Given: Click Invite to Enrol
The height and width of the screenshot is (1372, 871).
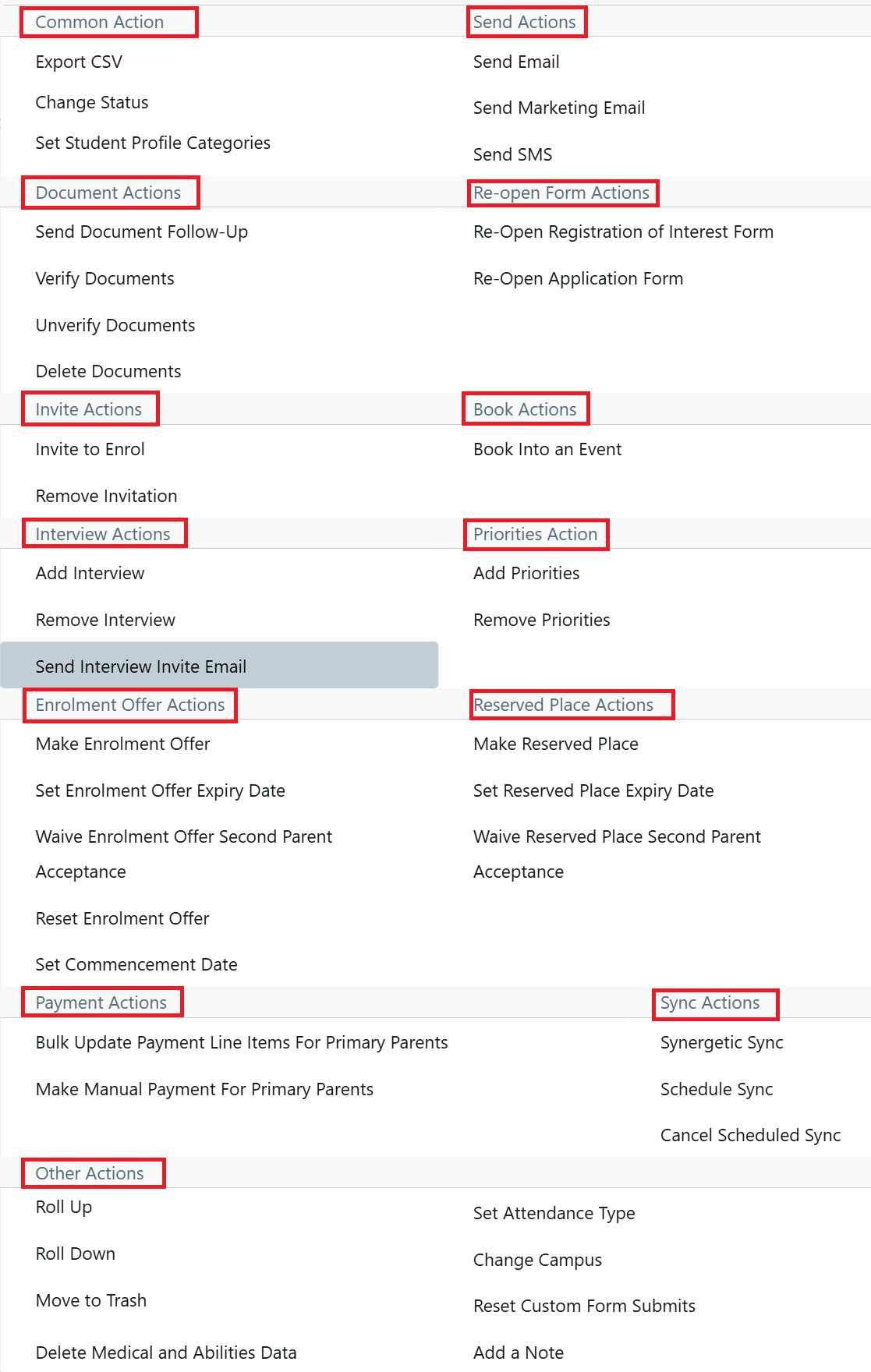Looking at the screenshot, I should pos(90,450).
